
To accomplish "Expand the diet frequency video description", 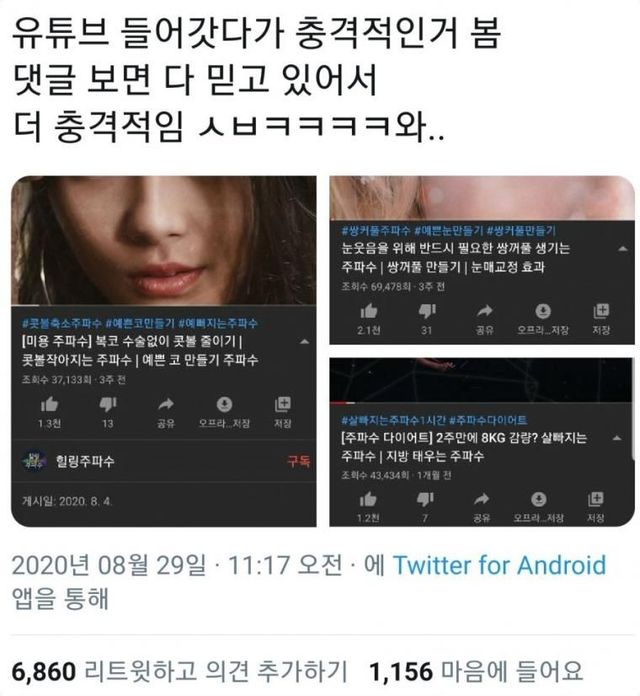I will (616, 439).
